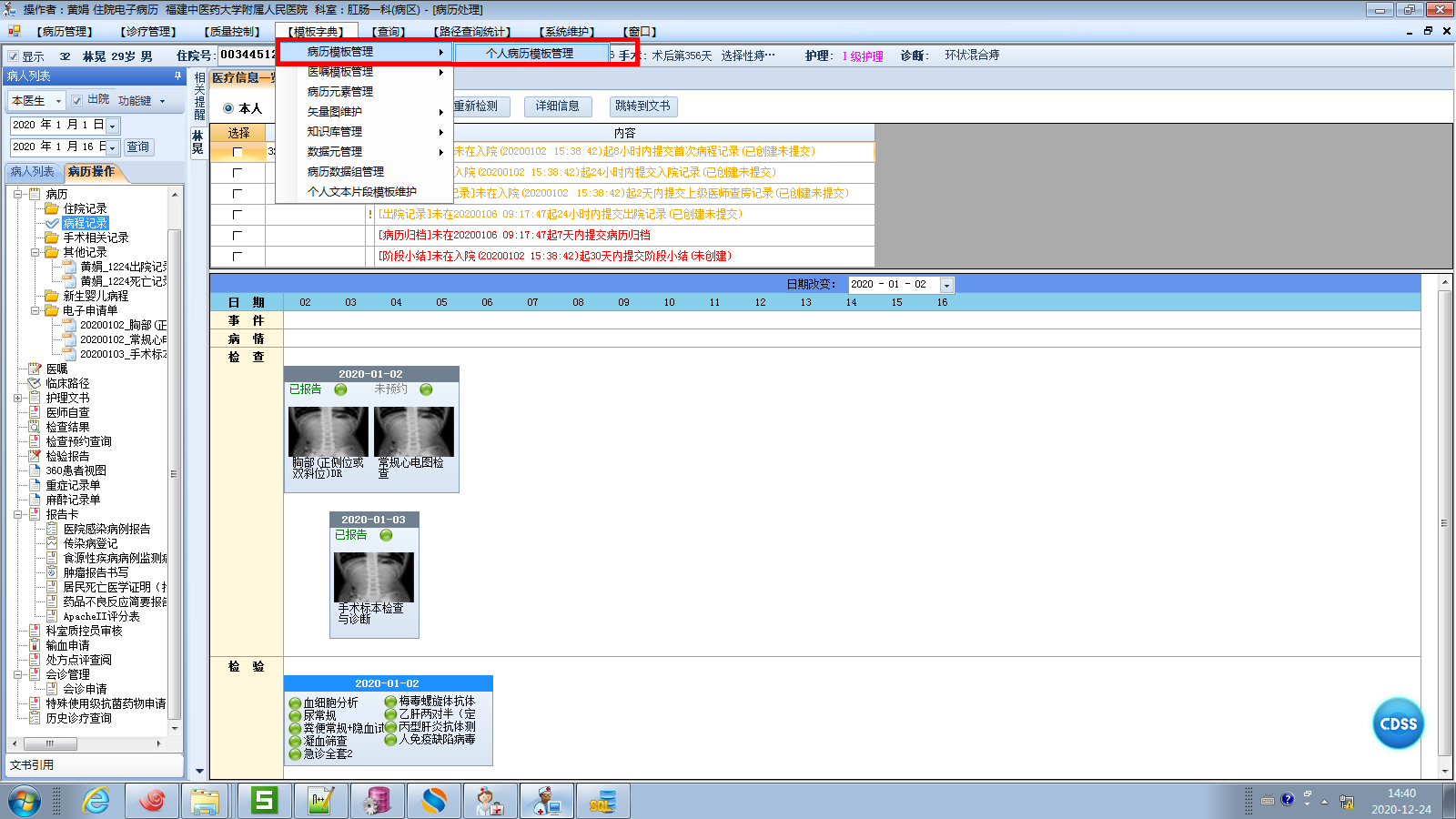Screen dimensions: 1456x819
Task: Open the CDSS floating assistant
Action: [1399, 723]
